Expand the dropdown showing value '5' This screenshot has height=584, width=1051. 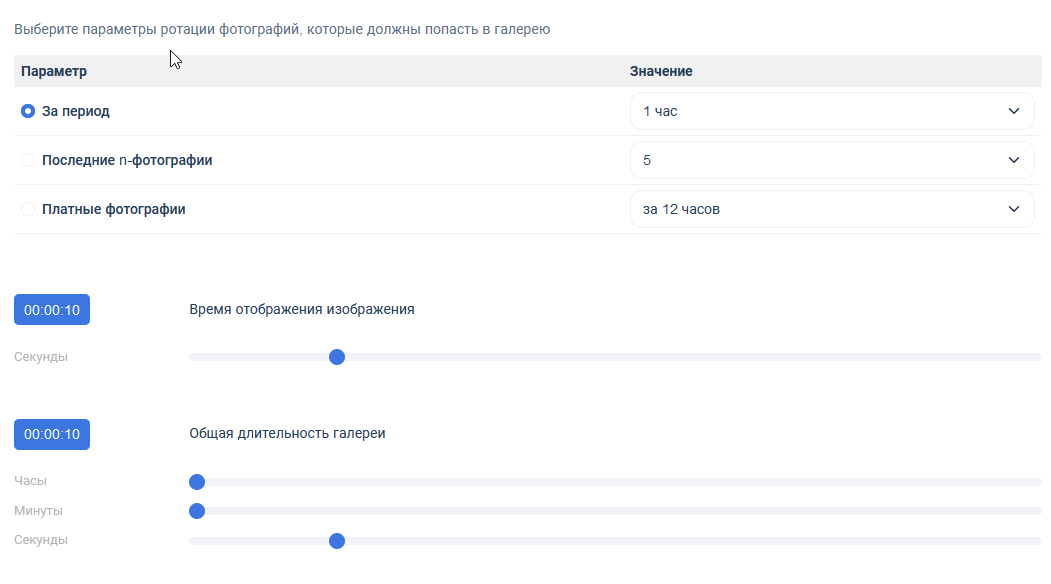(831, 160)
